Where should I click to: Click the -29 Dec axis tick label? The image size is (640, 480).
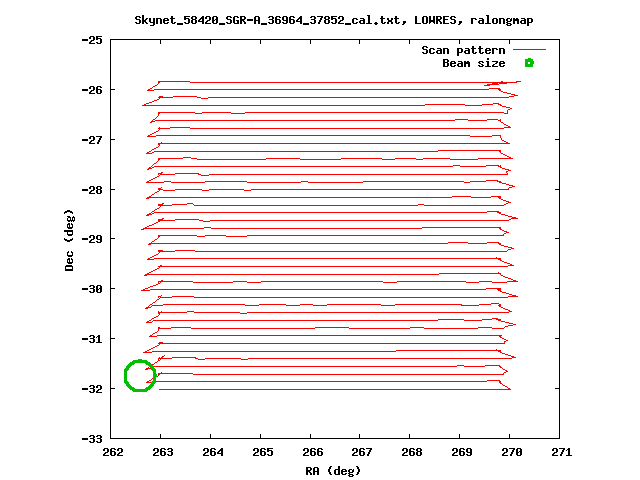click(92, 239)
